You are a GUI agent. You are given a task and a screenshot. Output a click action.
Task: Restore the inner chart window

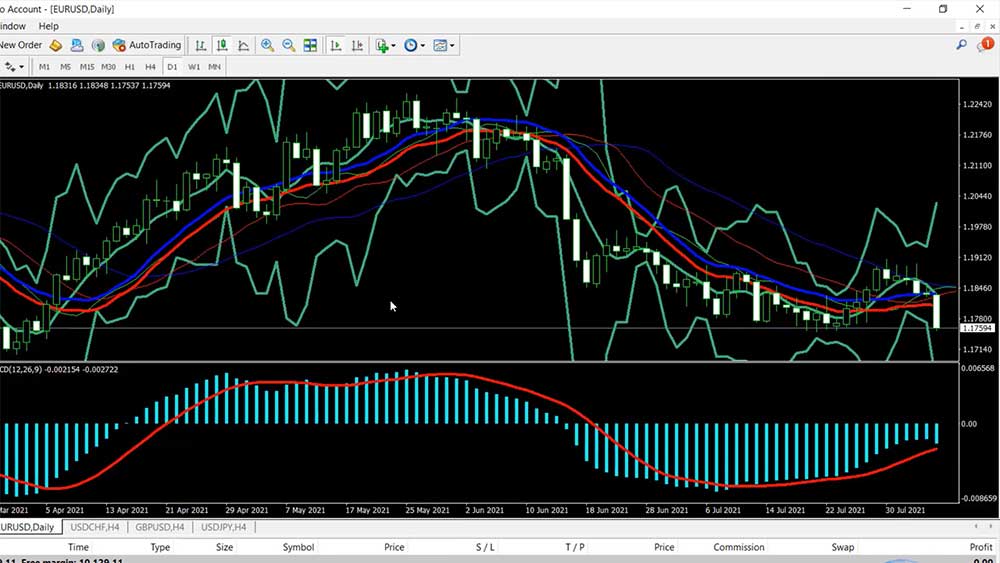tap(977, 26)
